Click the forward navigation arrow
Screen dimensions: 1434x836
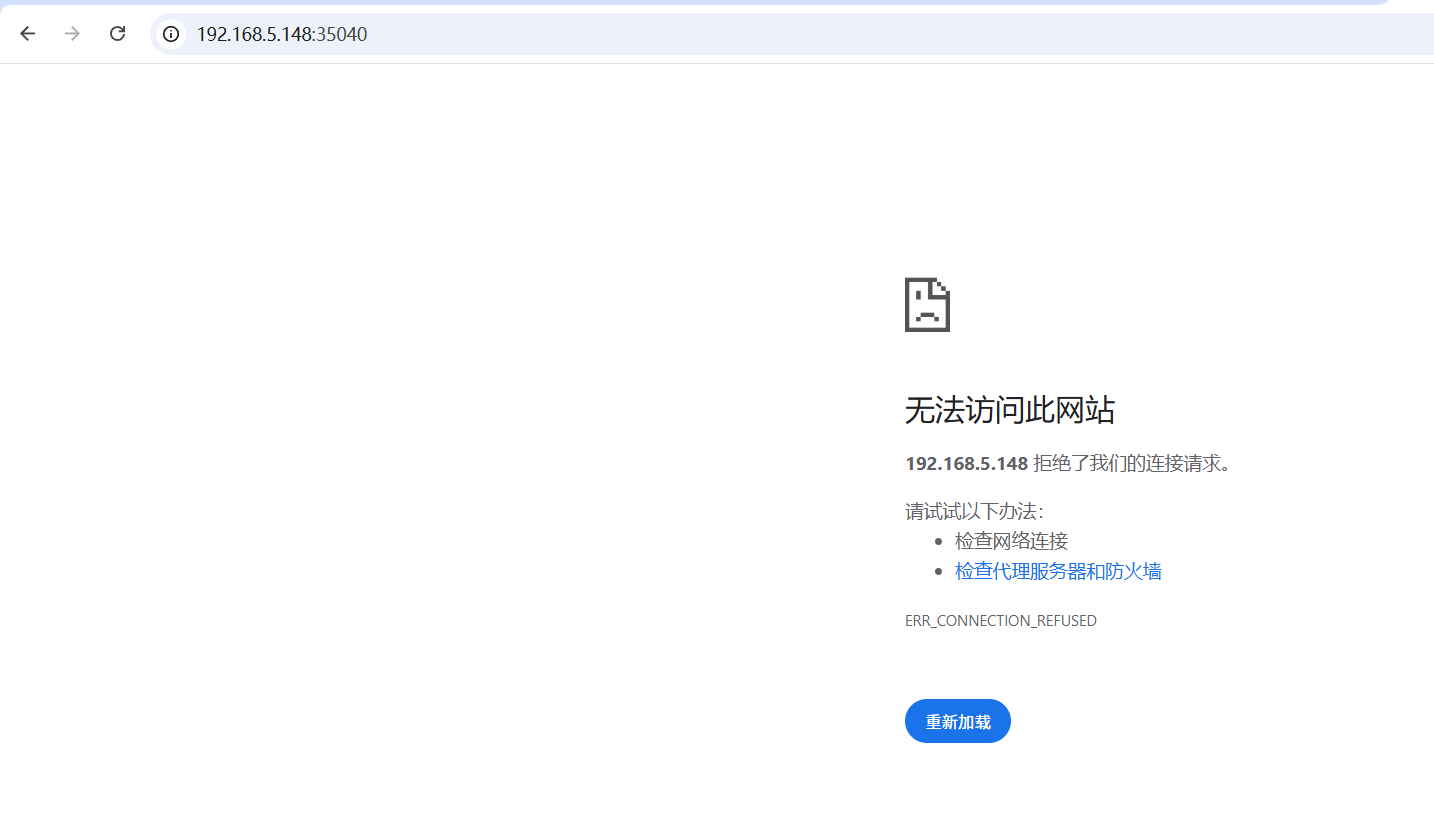coord(72,34)
